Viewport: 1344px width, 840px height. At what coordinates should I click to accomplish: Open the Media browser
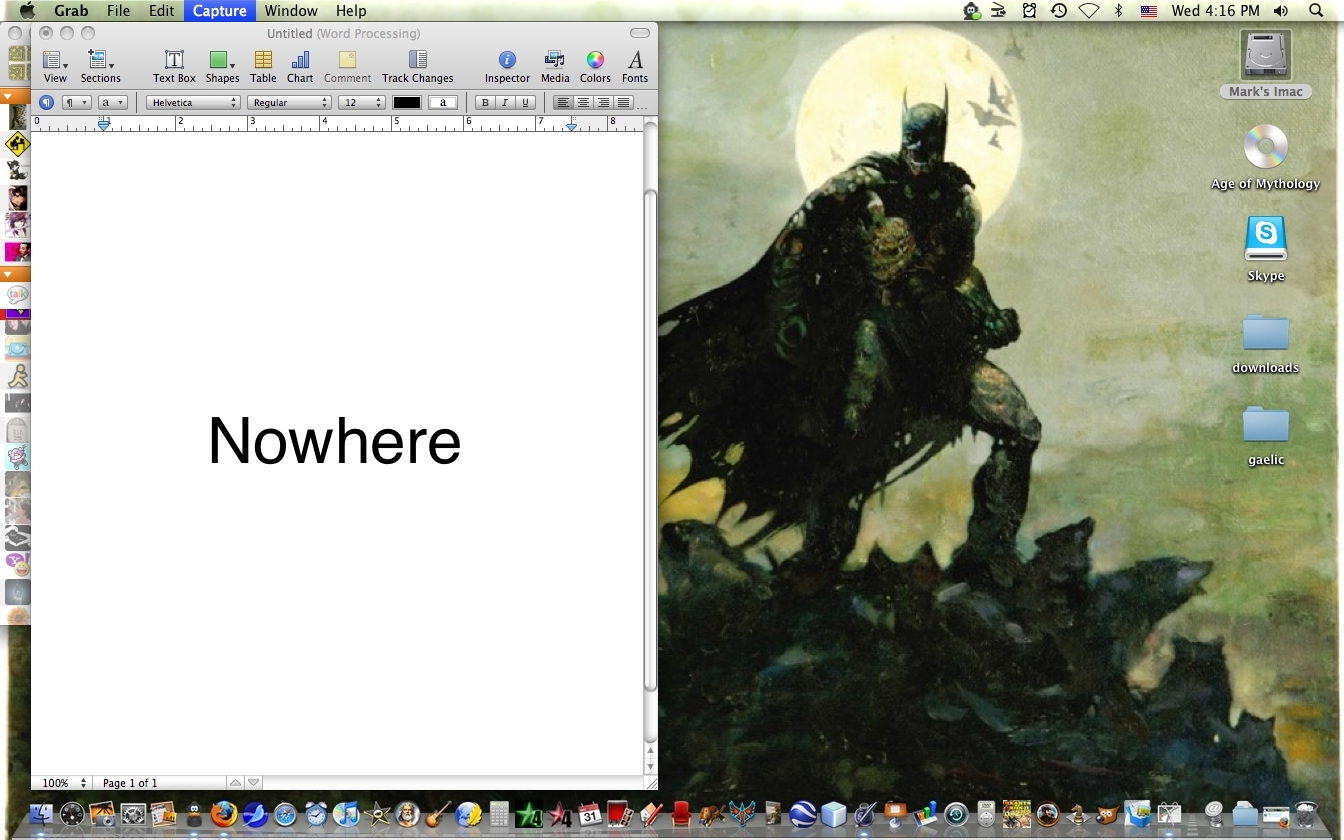[x=555, y=67]
